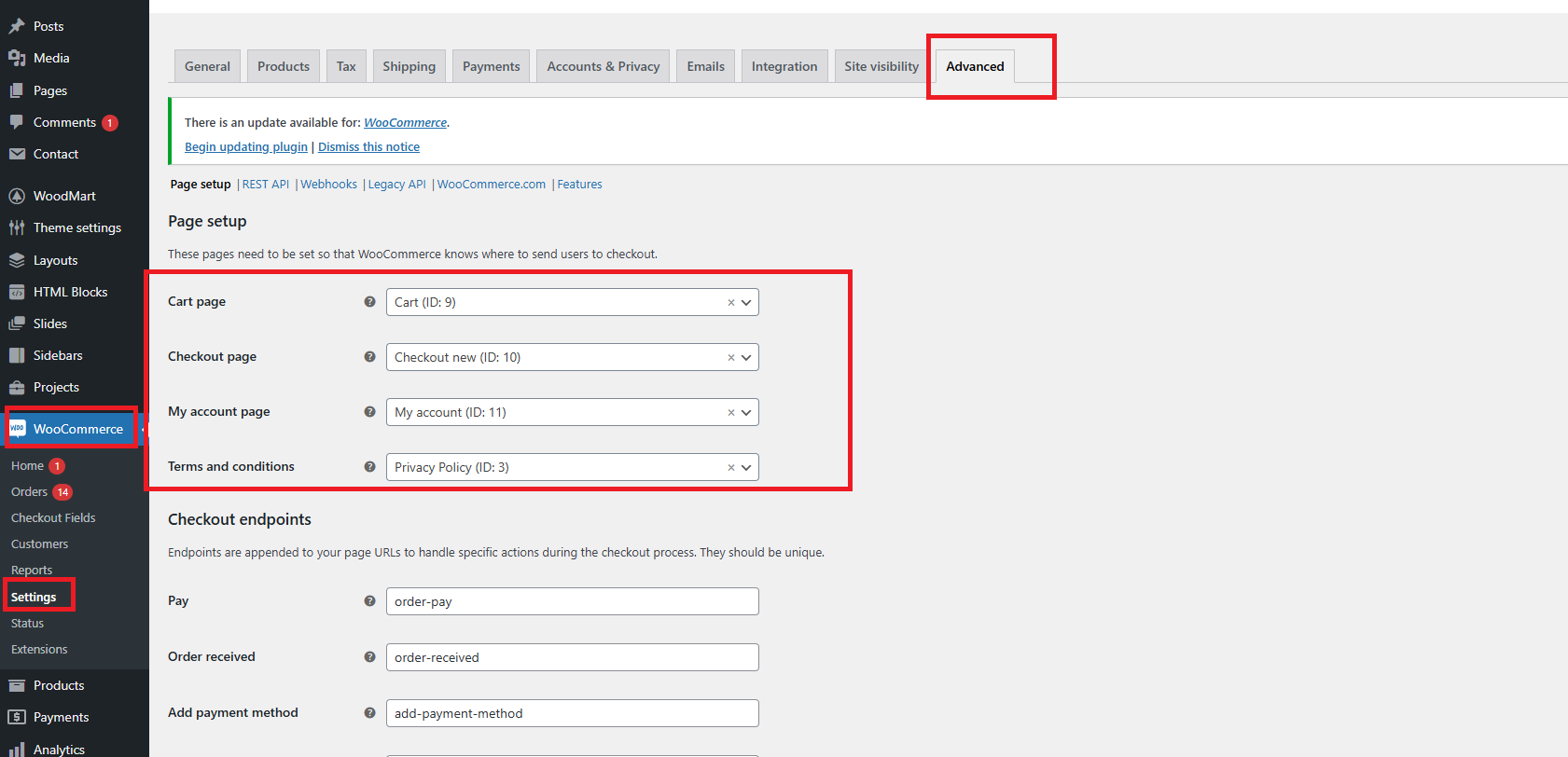Image resolution: width=1568 pixels, height=757 pixels.
Task: Select the Payments settings tab
Action: click(x=492, y=66)
